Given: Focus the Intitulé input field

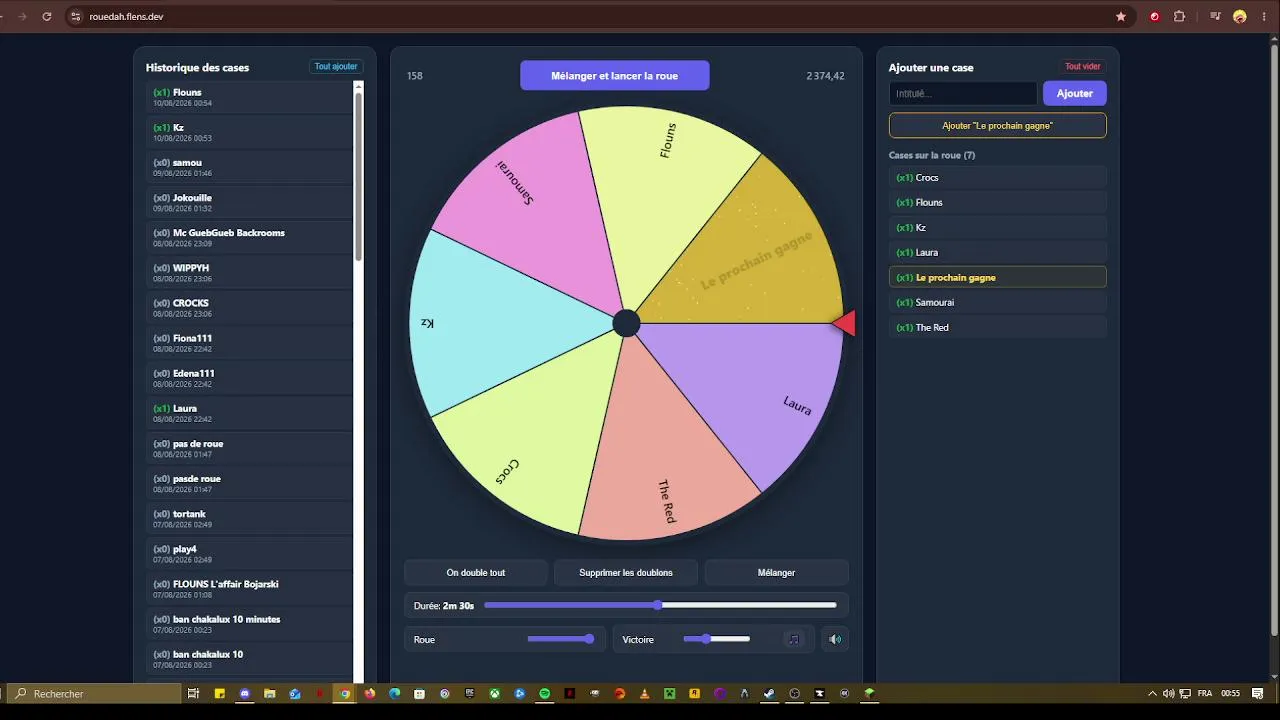Looking at the screenshot, I should point(963,93).
